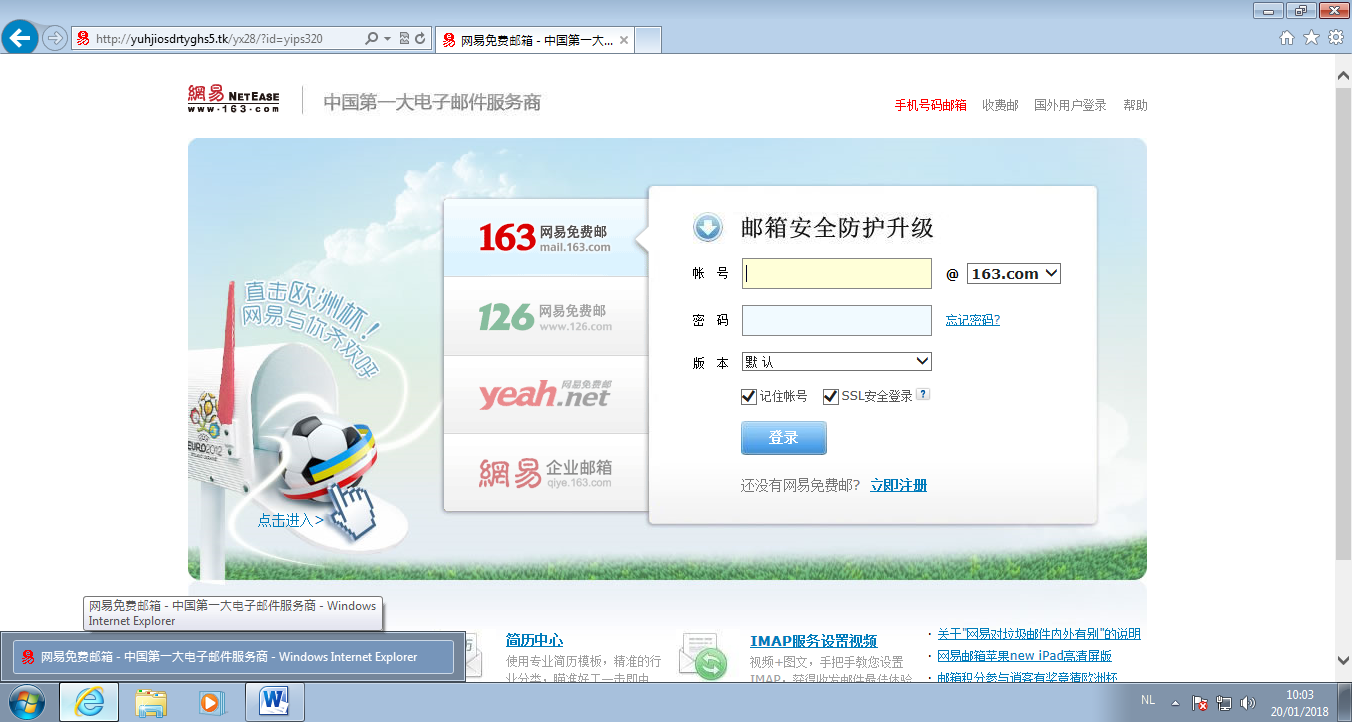Open 网易邮箱苹果new iPad高清屏版 link
The width and height of the screenshot is (1352, 722).
click(x=1024, y=656)
